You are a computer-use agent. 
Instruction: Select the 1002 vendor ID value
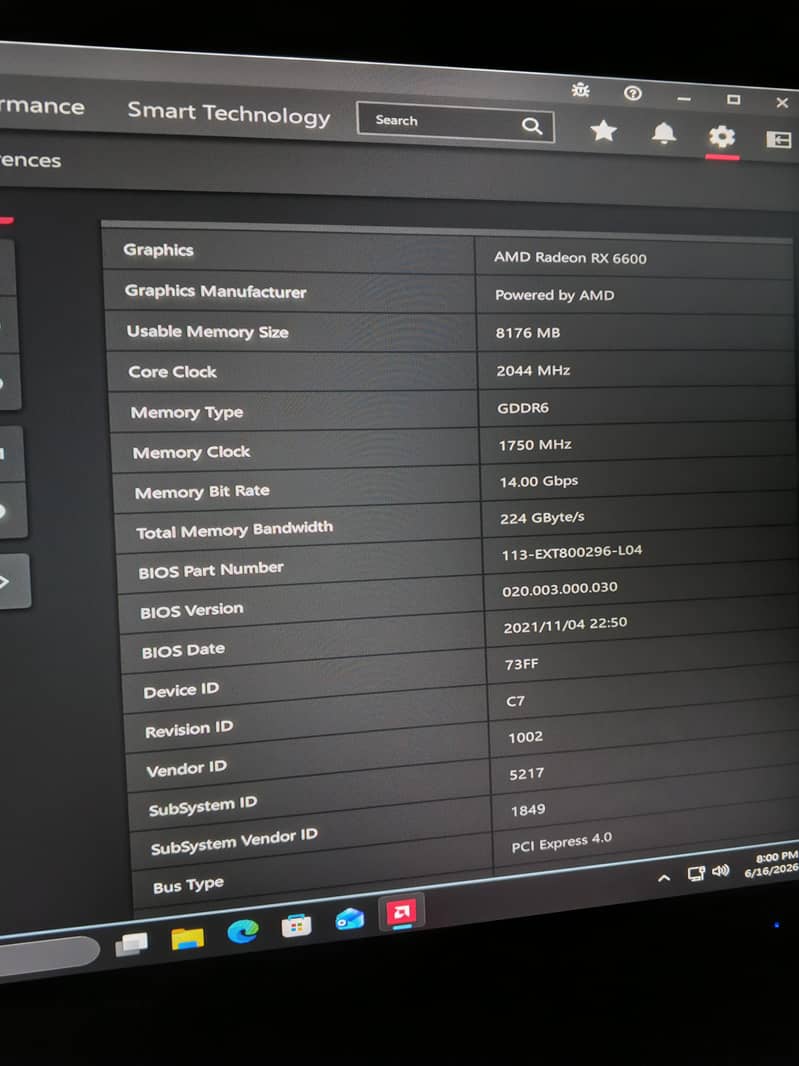point(525,737)
